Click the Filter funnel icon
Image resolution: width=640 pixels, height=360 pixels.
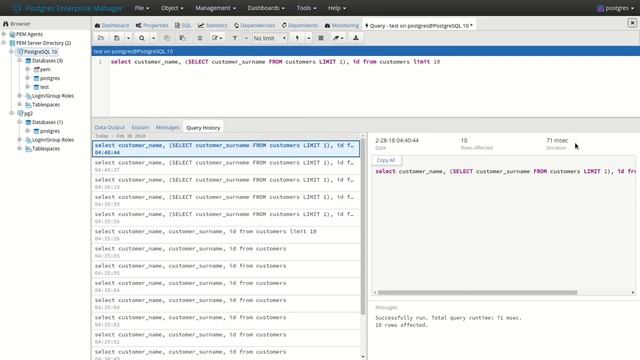tap(235, 38)
